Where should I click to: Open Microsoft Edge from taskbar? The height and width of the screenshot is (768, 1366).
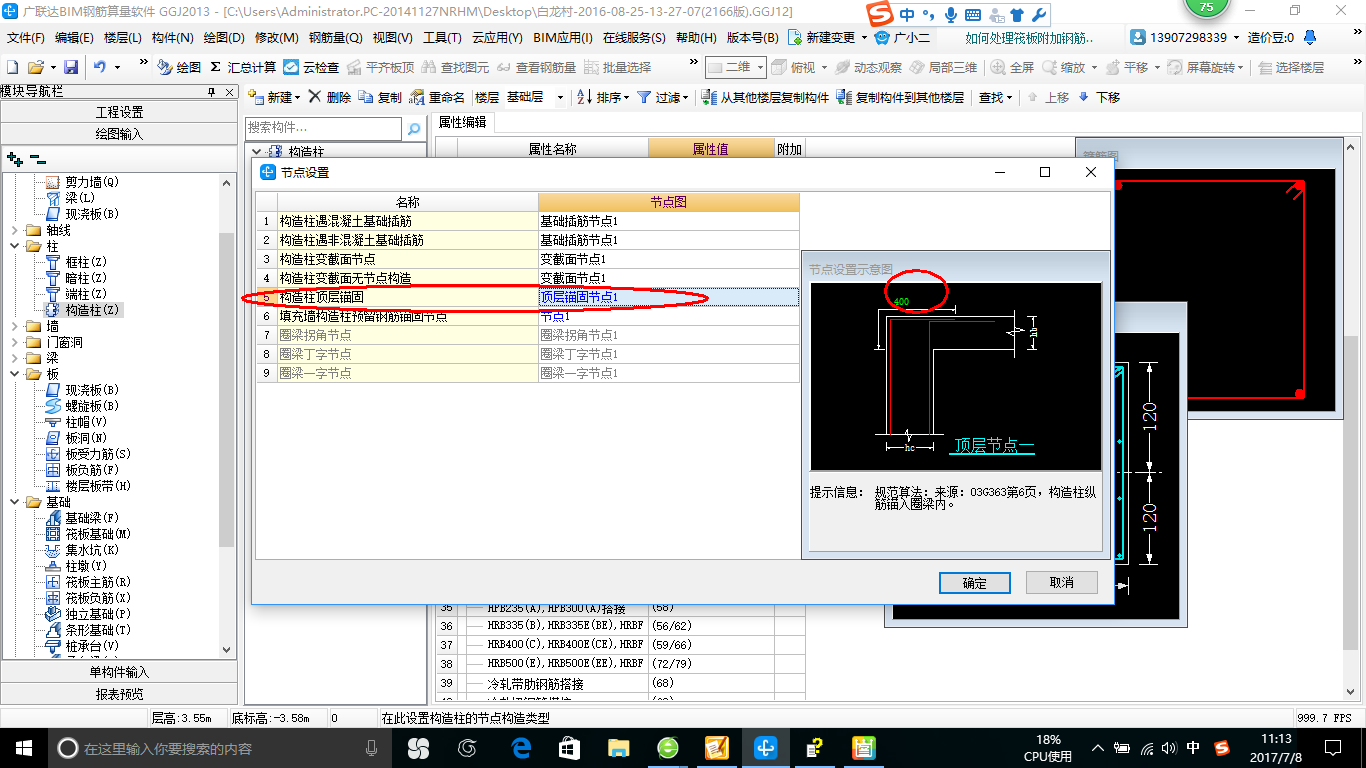pyautogui.click(x=520, y=748)
